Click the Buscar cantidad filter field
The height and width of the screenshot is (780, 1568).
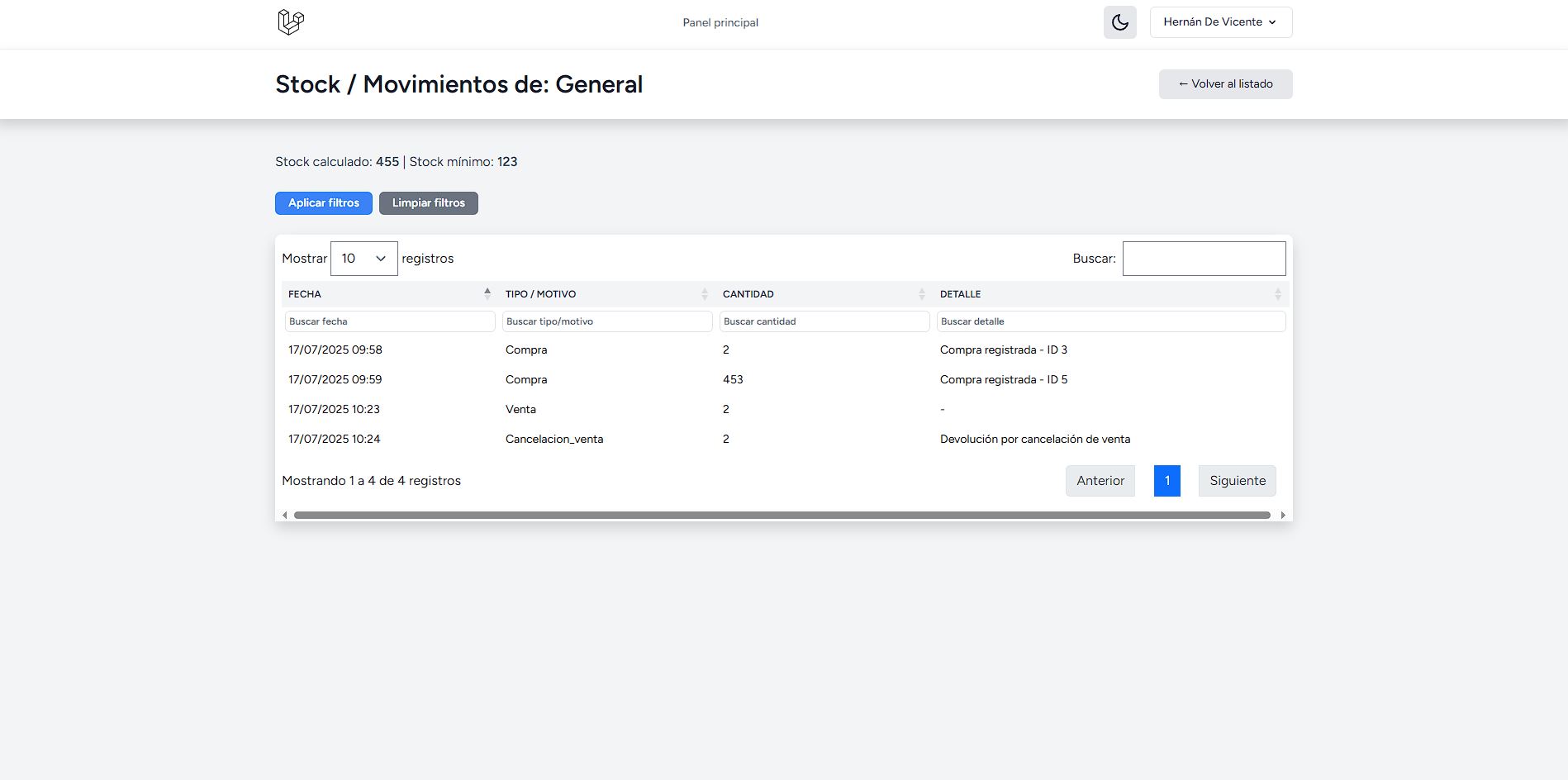(824, 321)
